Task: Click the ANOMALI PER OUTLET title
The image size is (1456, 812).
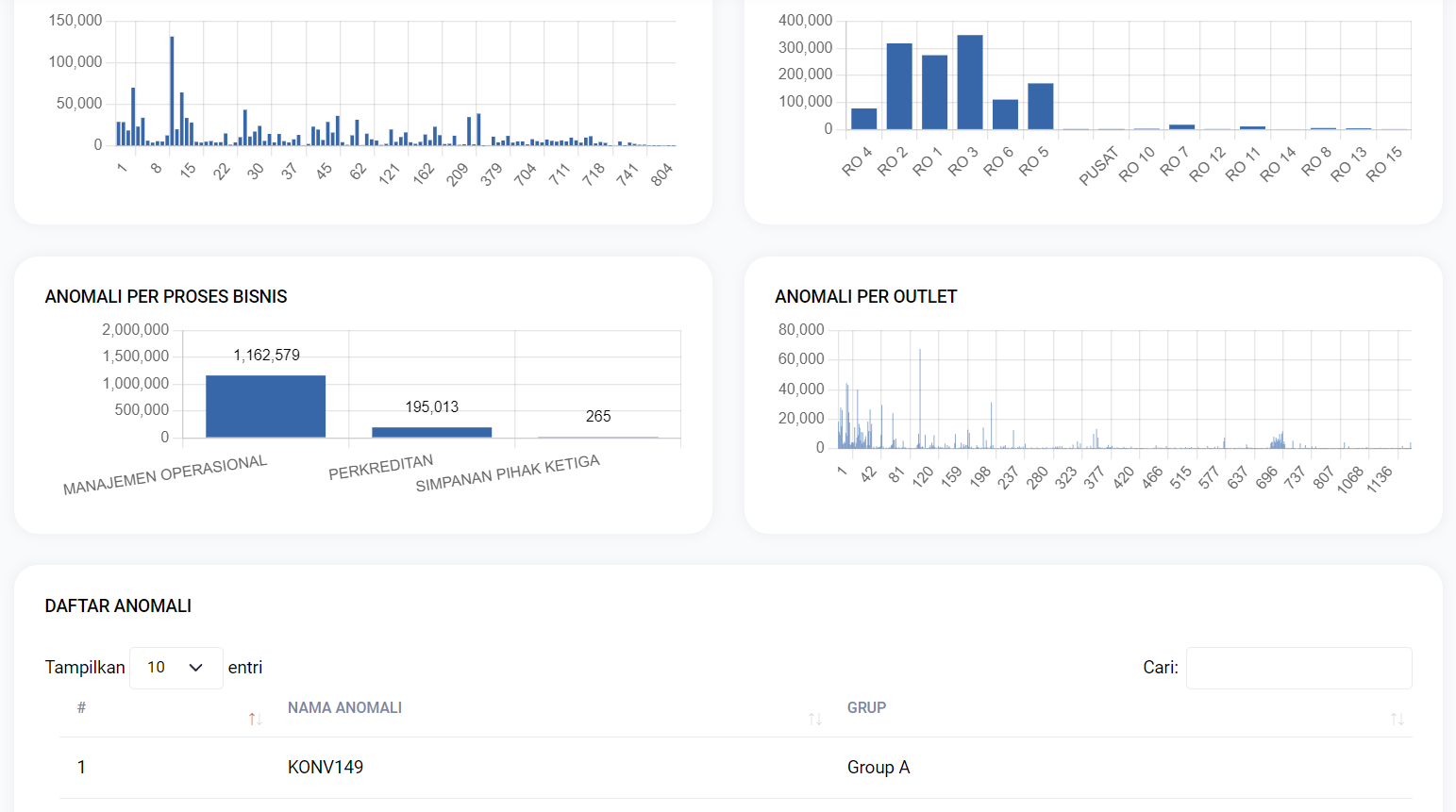Action: coord(866,296)
